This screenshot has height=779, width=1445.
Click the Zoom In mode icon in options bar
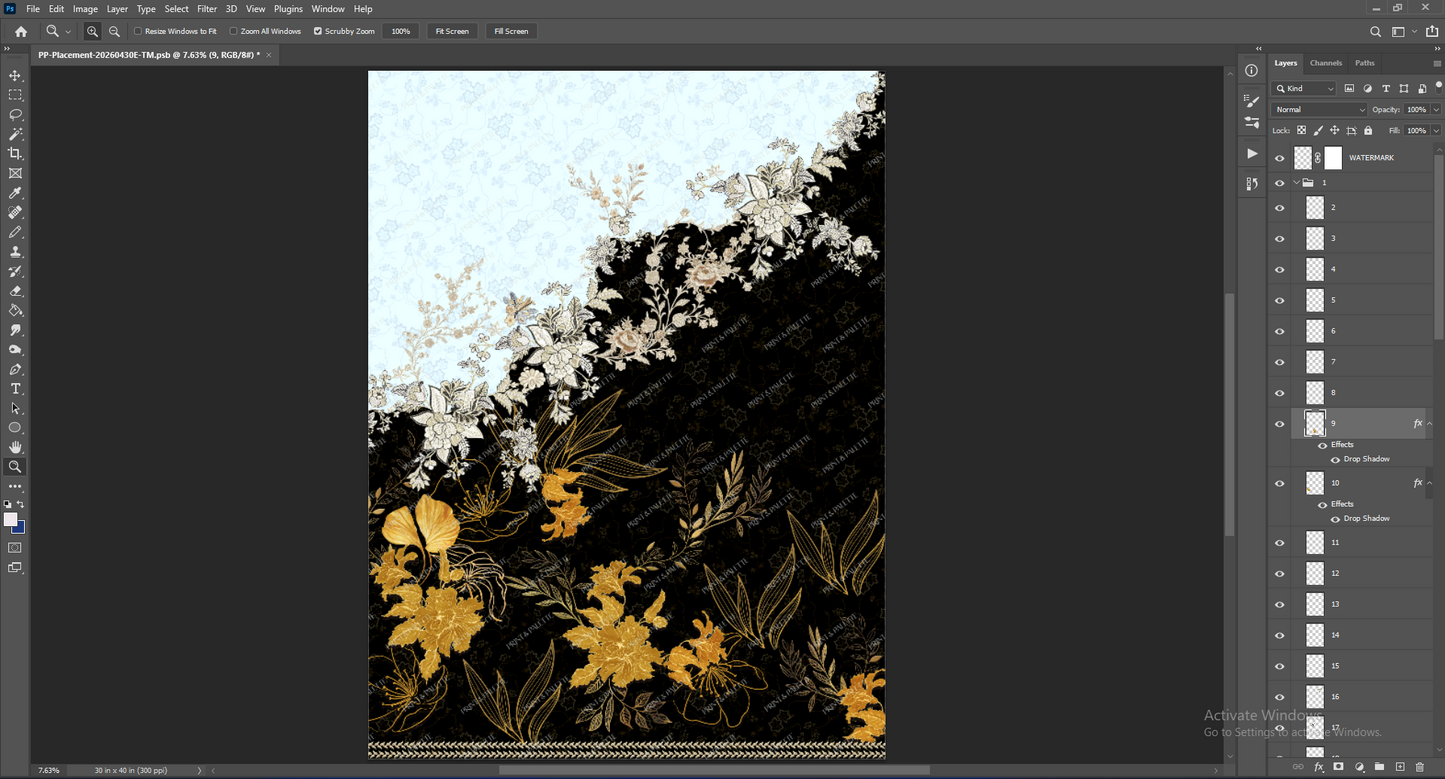(92, 31)
